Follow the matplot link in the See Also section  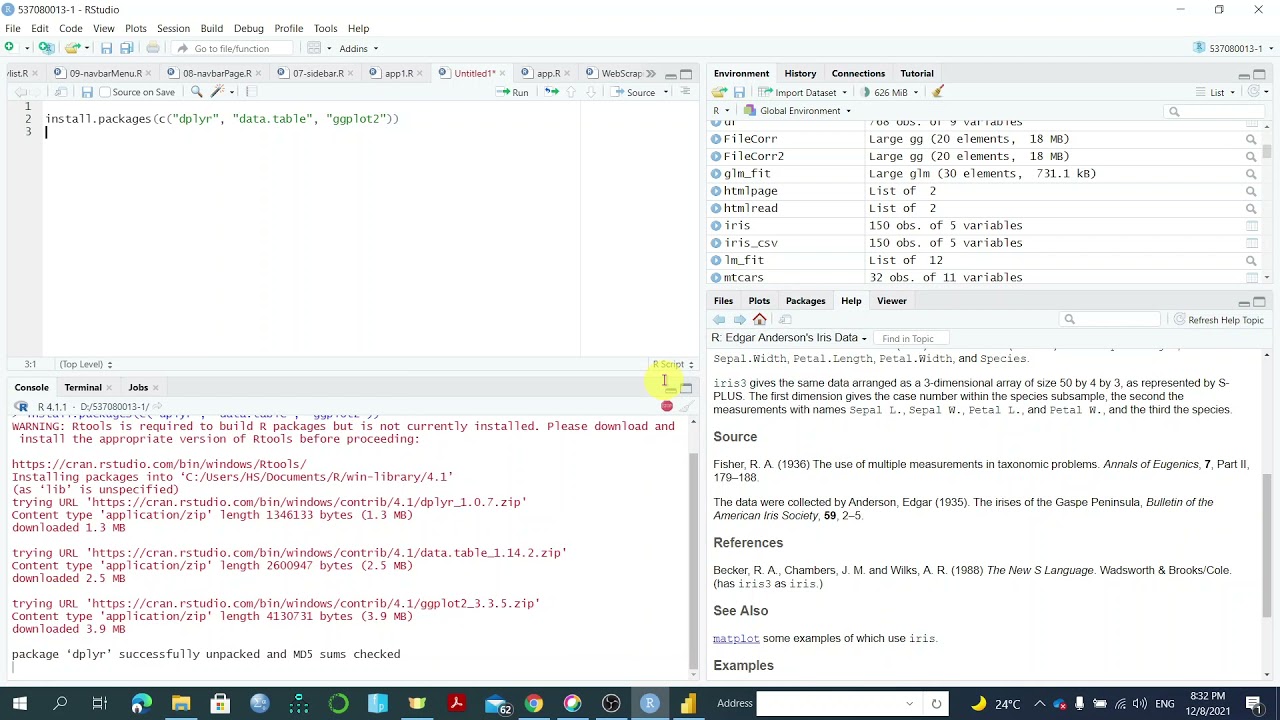pyautogui.click(x=736, y=638)
